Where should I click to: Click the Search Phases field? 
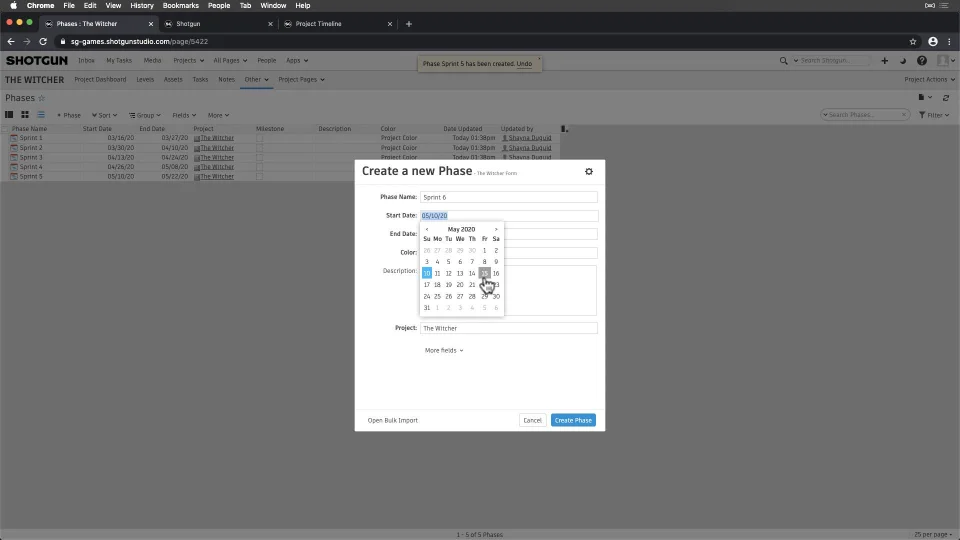coord(864,114)
